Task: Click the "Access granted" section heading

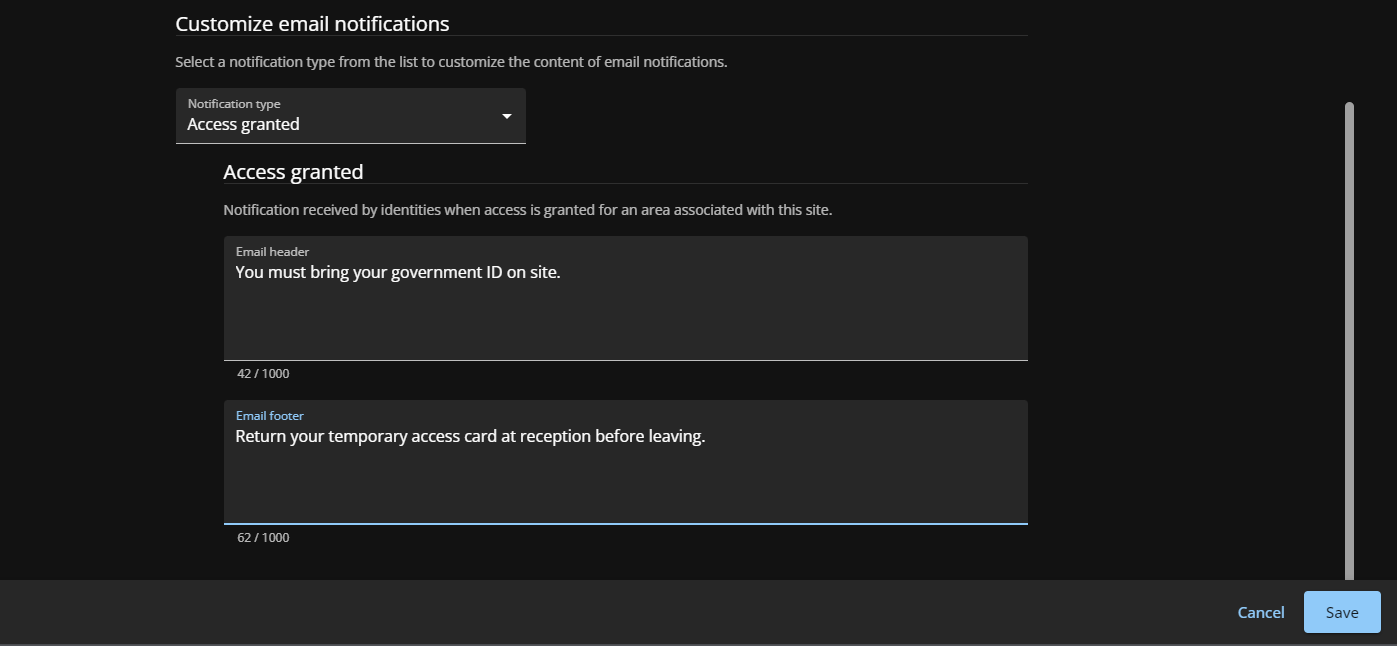Action: (293, 171)
